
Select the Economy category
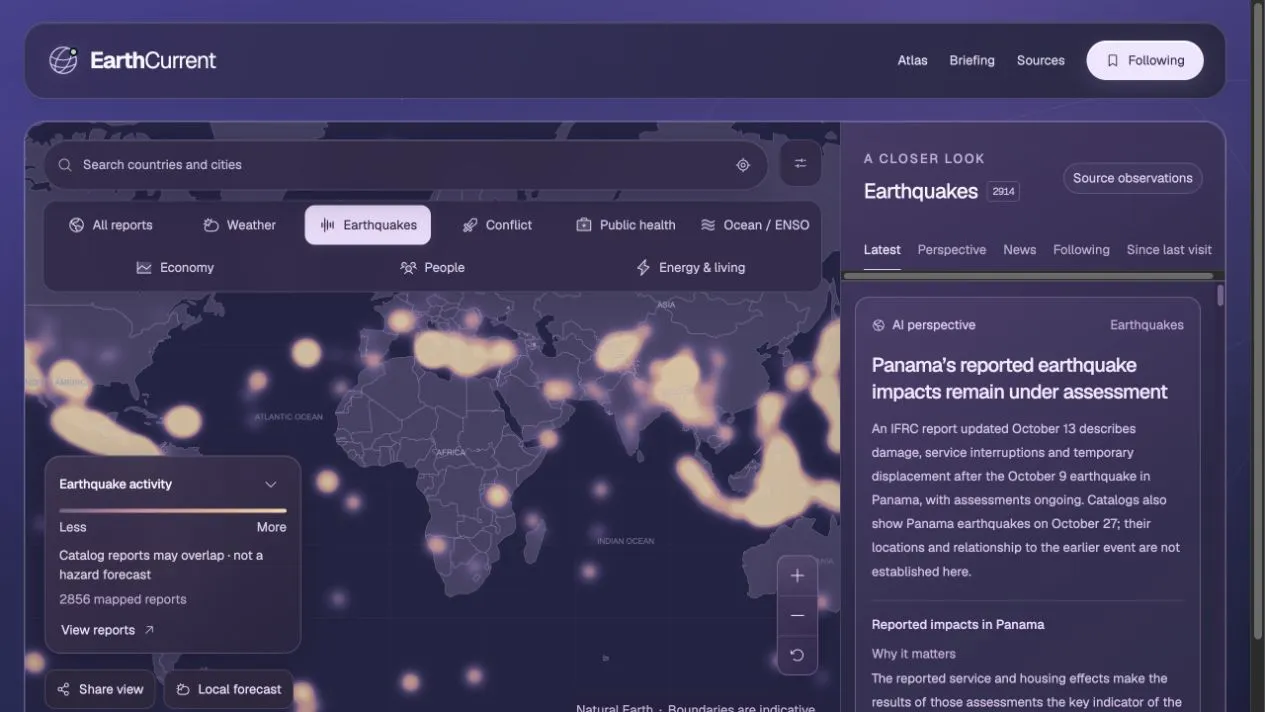175,267
